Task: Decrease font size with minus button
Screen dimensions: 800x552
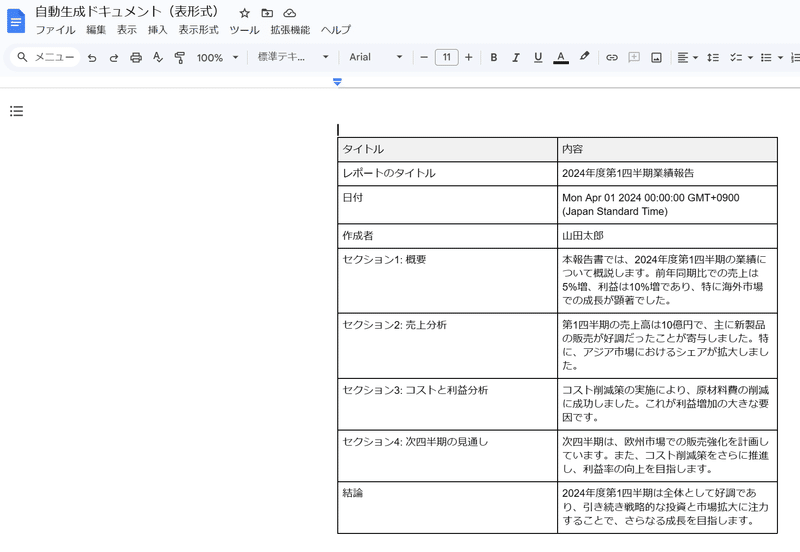Action: pos(423,57)
